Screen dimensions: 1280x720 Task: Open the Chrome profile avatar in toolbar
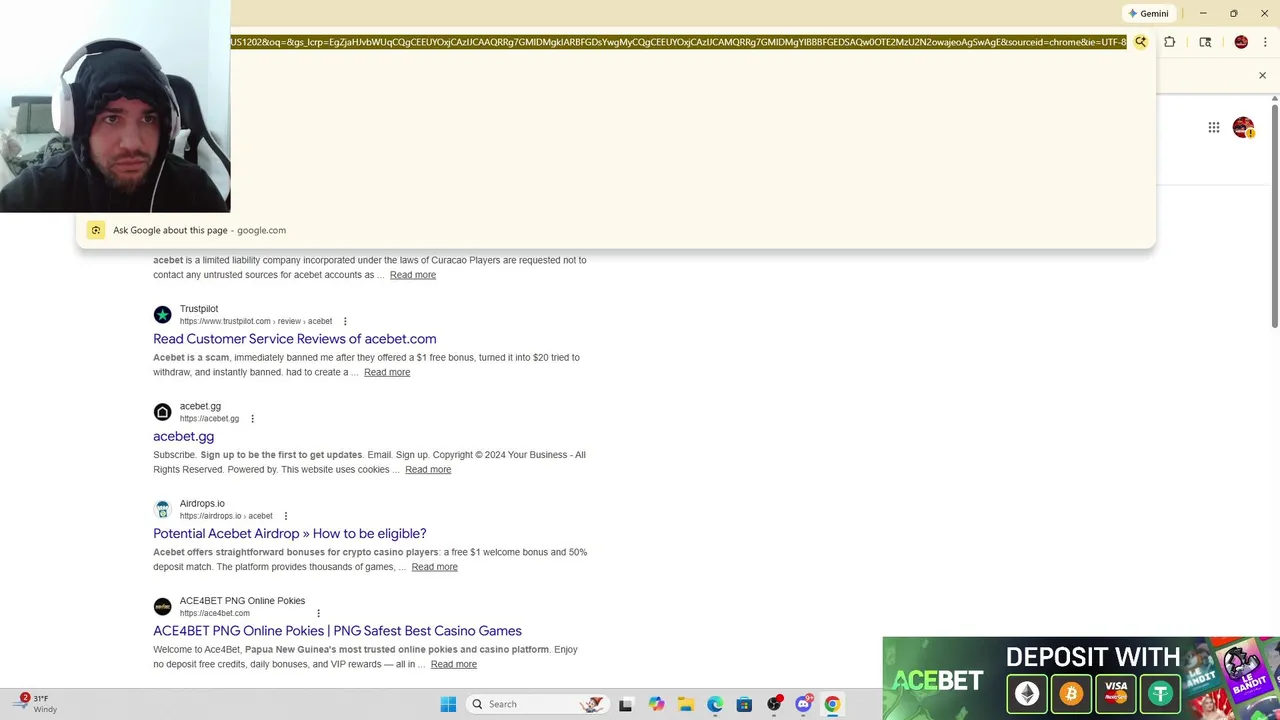coord(1241,42)
